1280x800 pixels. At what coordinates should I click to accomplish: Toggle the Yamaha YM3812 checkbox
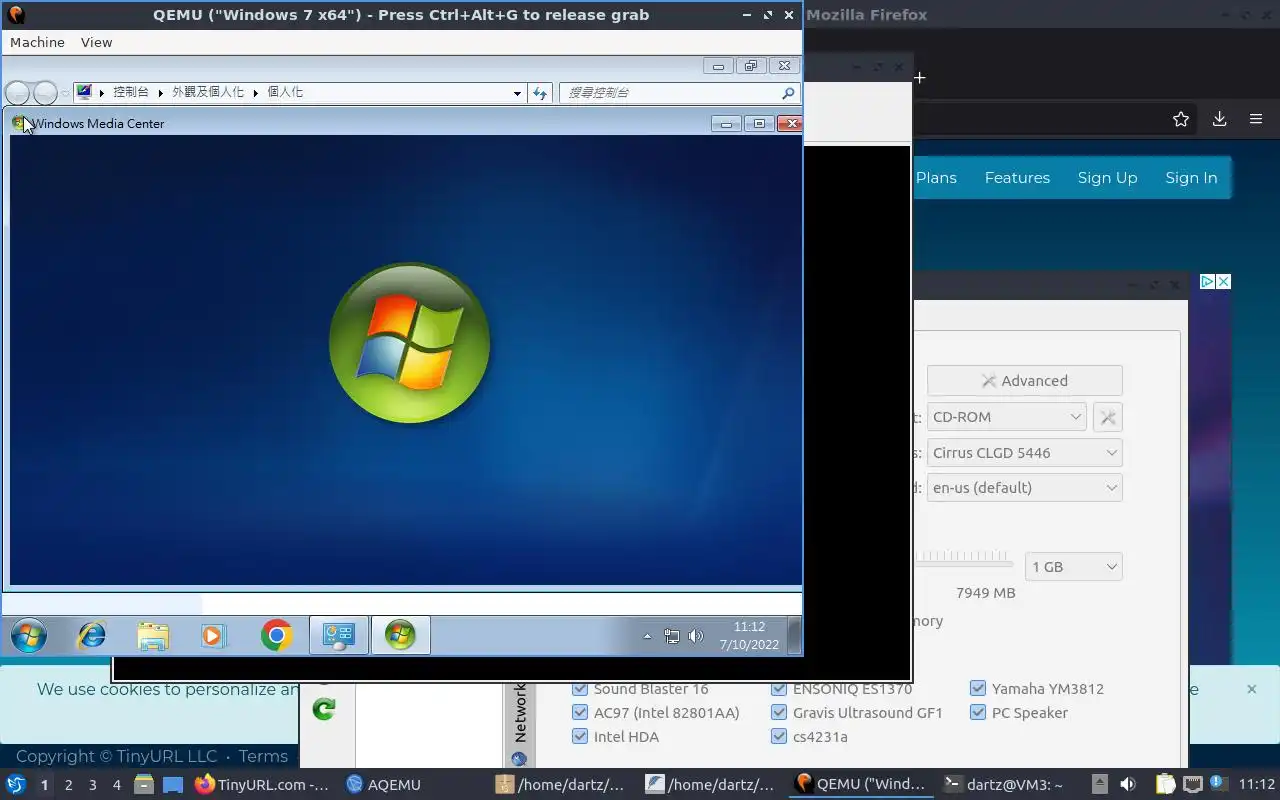978,688
